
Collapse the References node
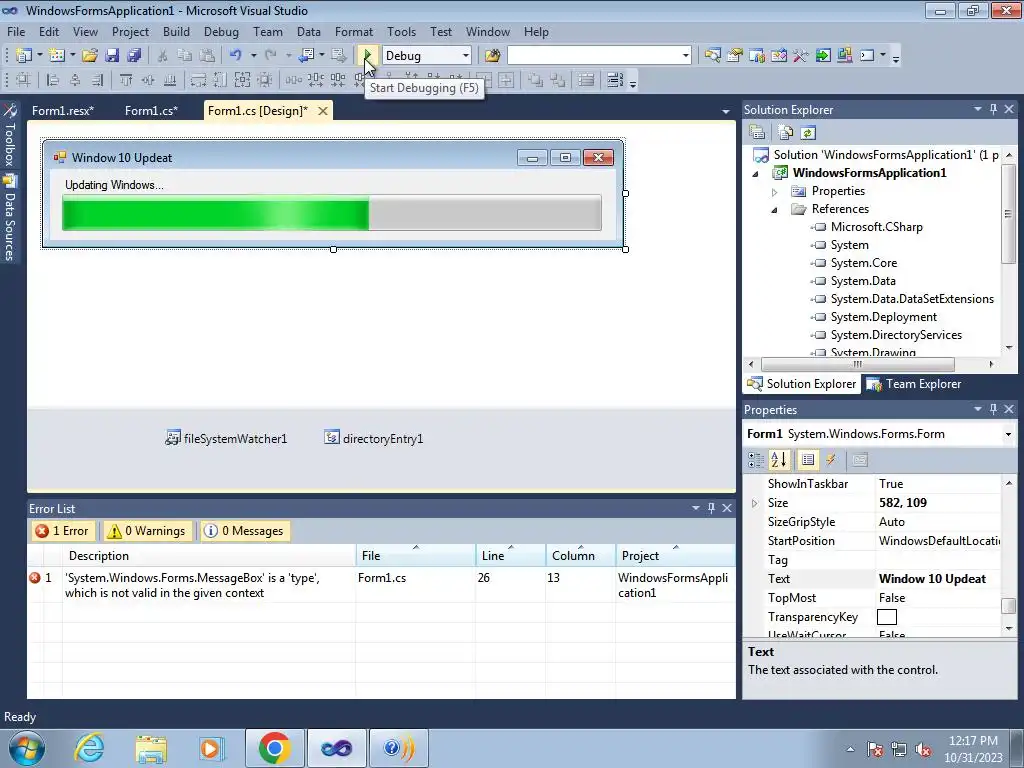tap(775, 210)
